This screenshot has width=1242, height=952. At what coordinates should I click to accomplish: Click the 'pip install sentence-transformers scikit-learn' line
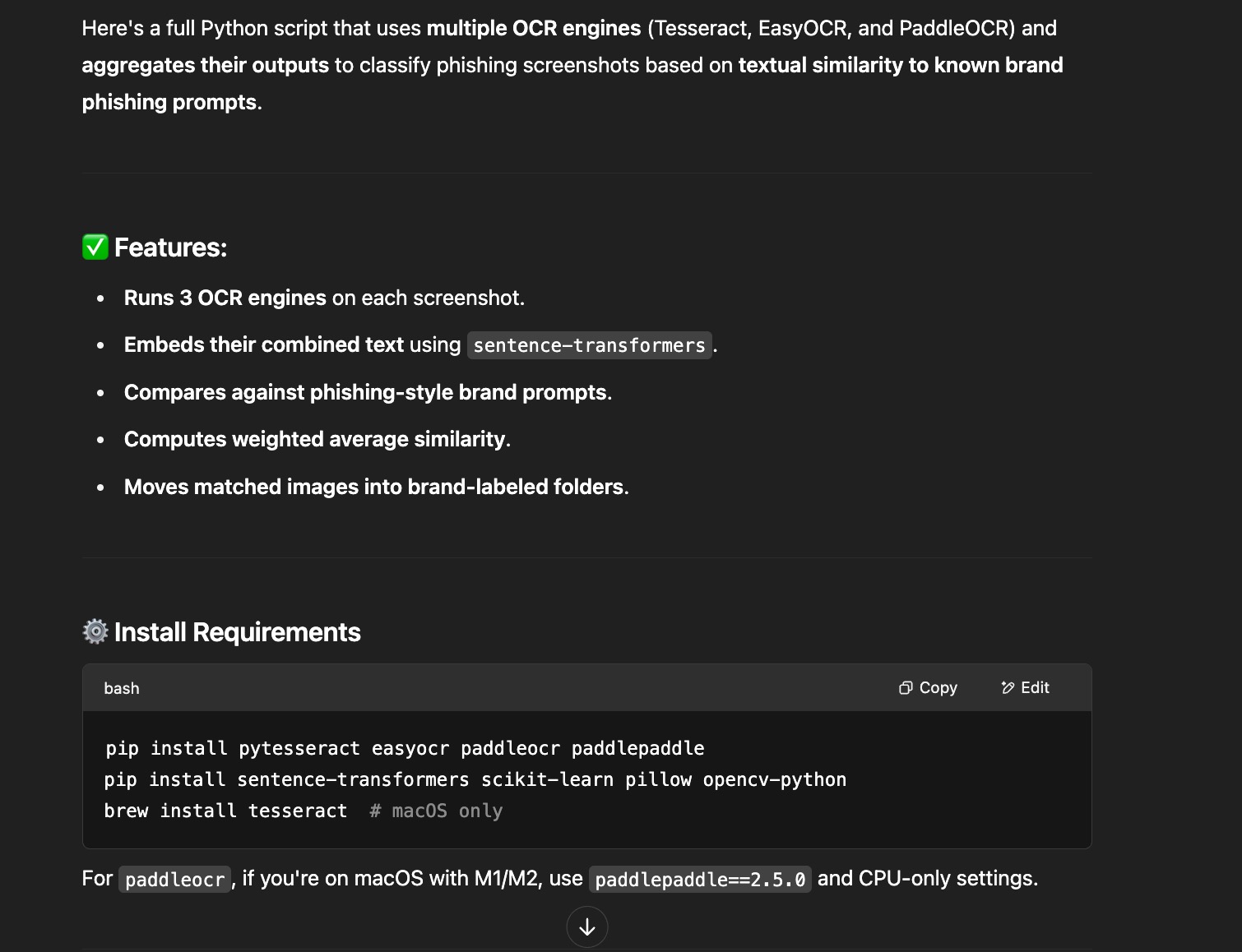pyautogui.click(x=475, y=779)
